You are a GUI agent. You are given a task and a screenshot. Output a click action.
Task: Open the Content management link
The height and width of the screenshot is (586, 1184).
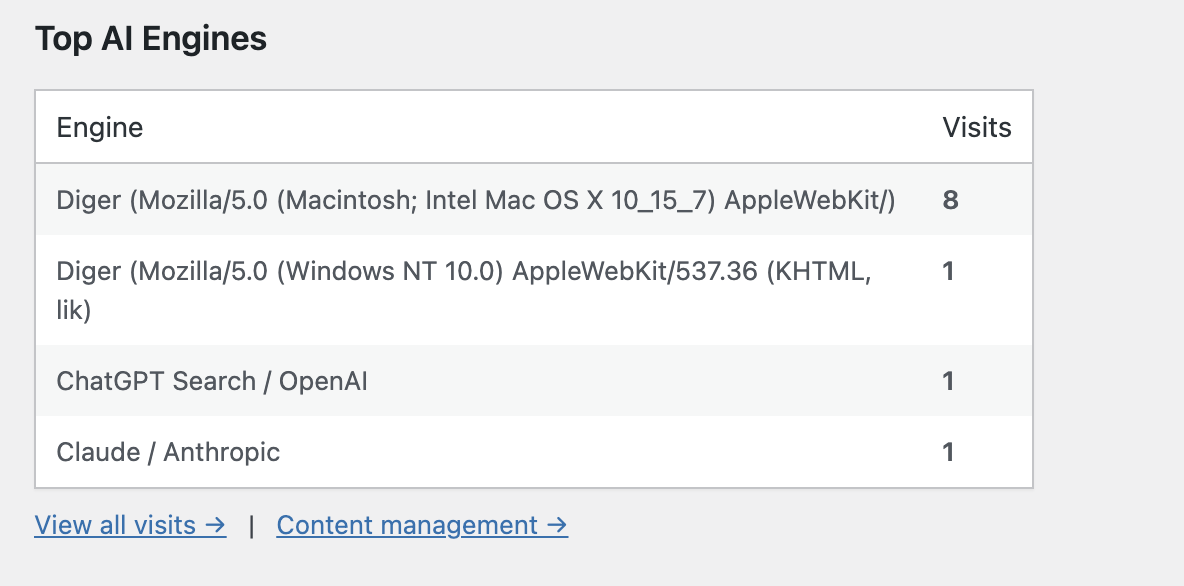tap(408, 525)
